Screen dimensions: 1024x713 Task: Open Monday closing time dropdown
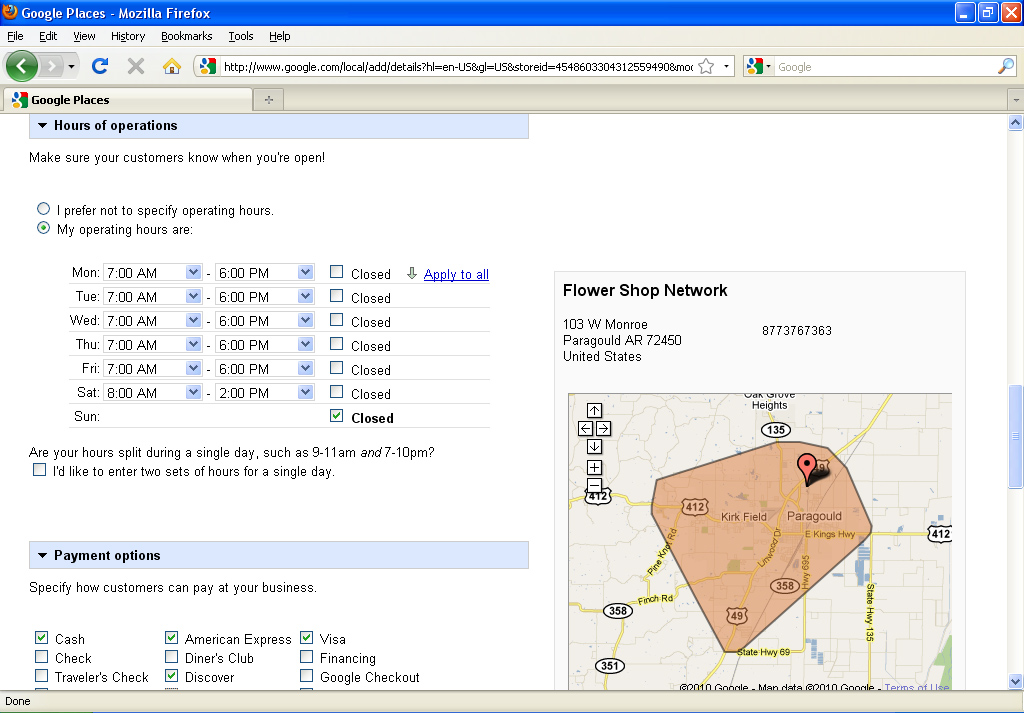(x=264, y=273)
